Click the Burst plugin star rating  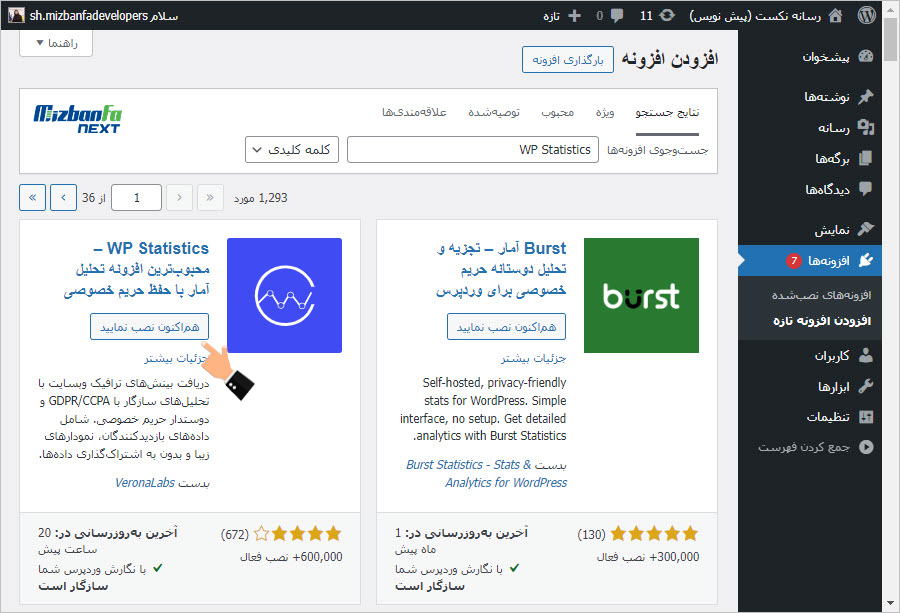(654, 534)
